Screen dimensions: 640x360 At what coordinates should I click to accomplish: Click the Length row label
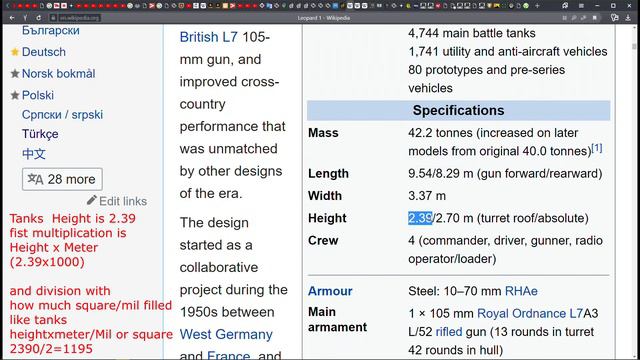tap(329, 174)
